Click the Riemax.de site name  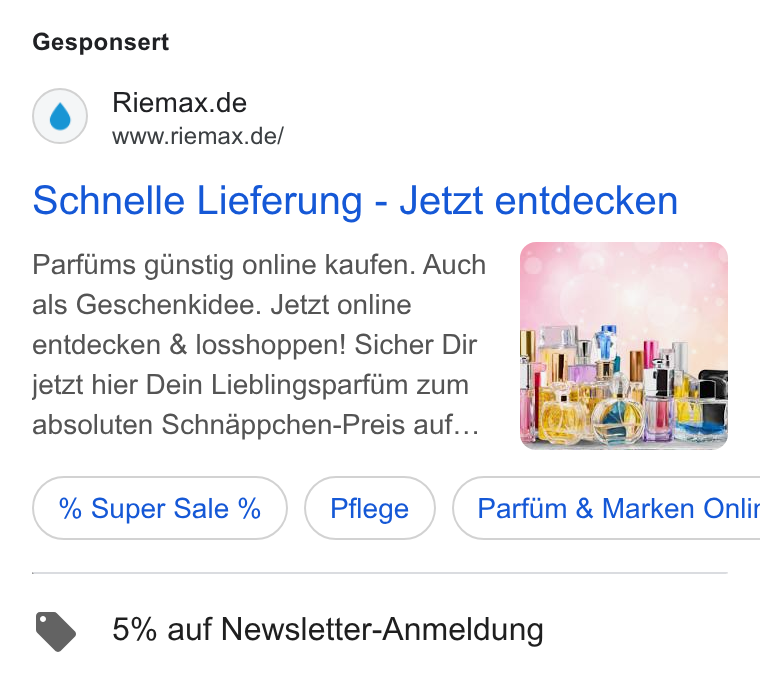[x=180, y=103]
